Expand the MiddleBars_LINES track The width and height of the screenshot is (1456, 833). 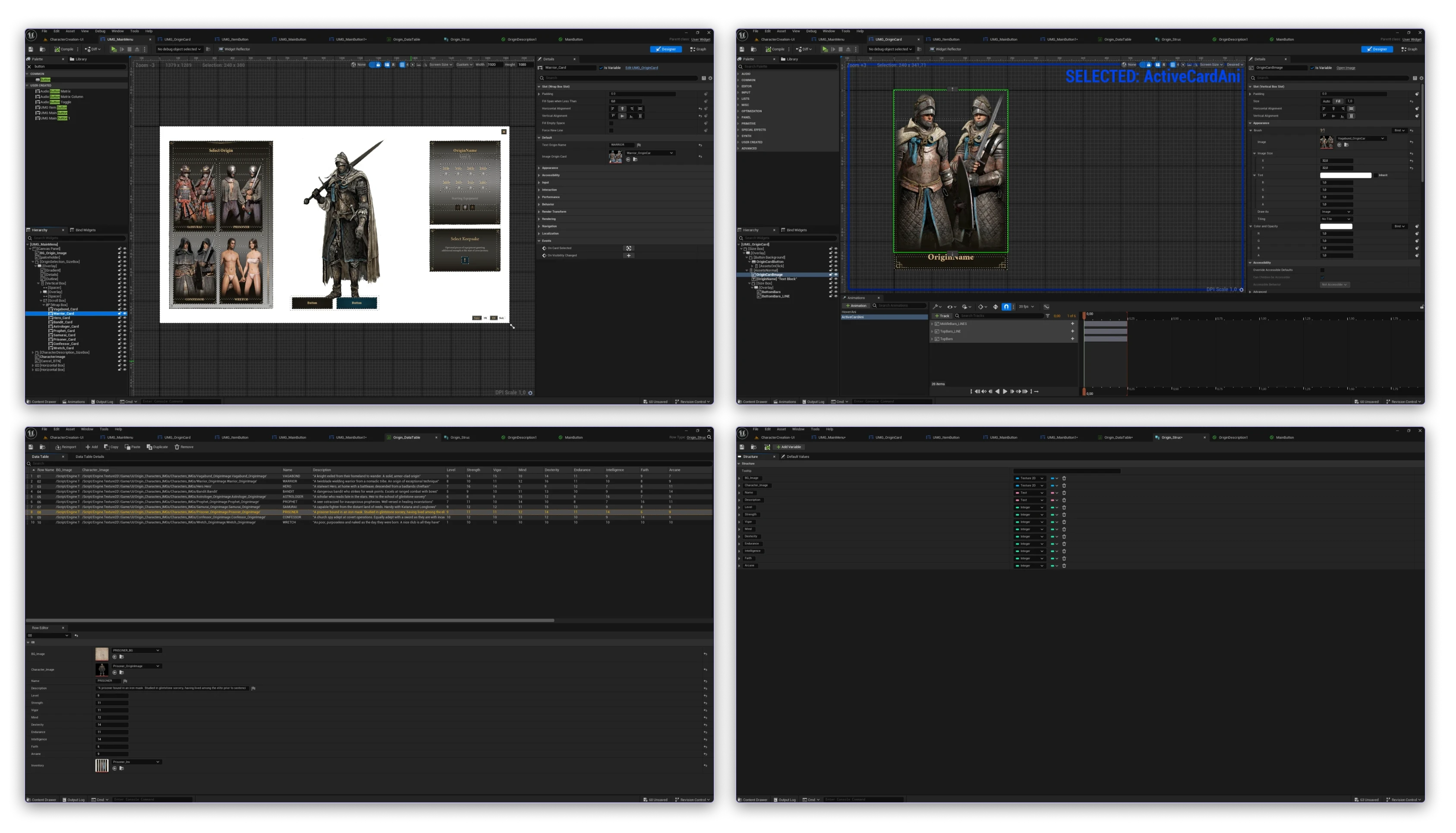(932, 324)
